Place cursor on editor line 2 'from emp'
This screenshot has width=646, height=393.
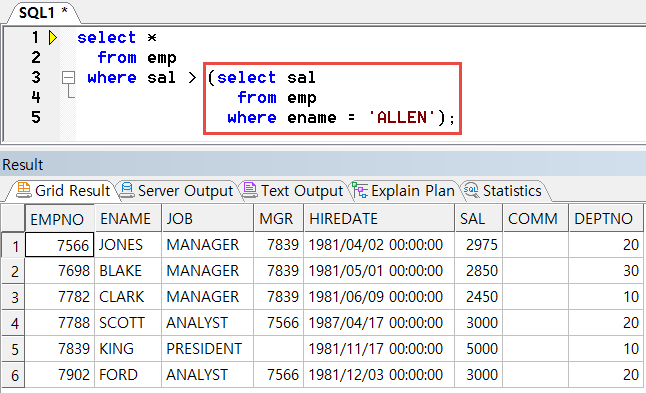click(137, 58)
